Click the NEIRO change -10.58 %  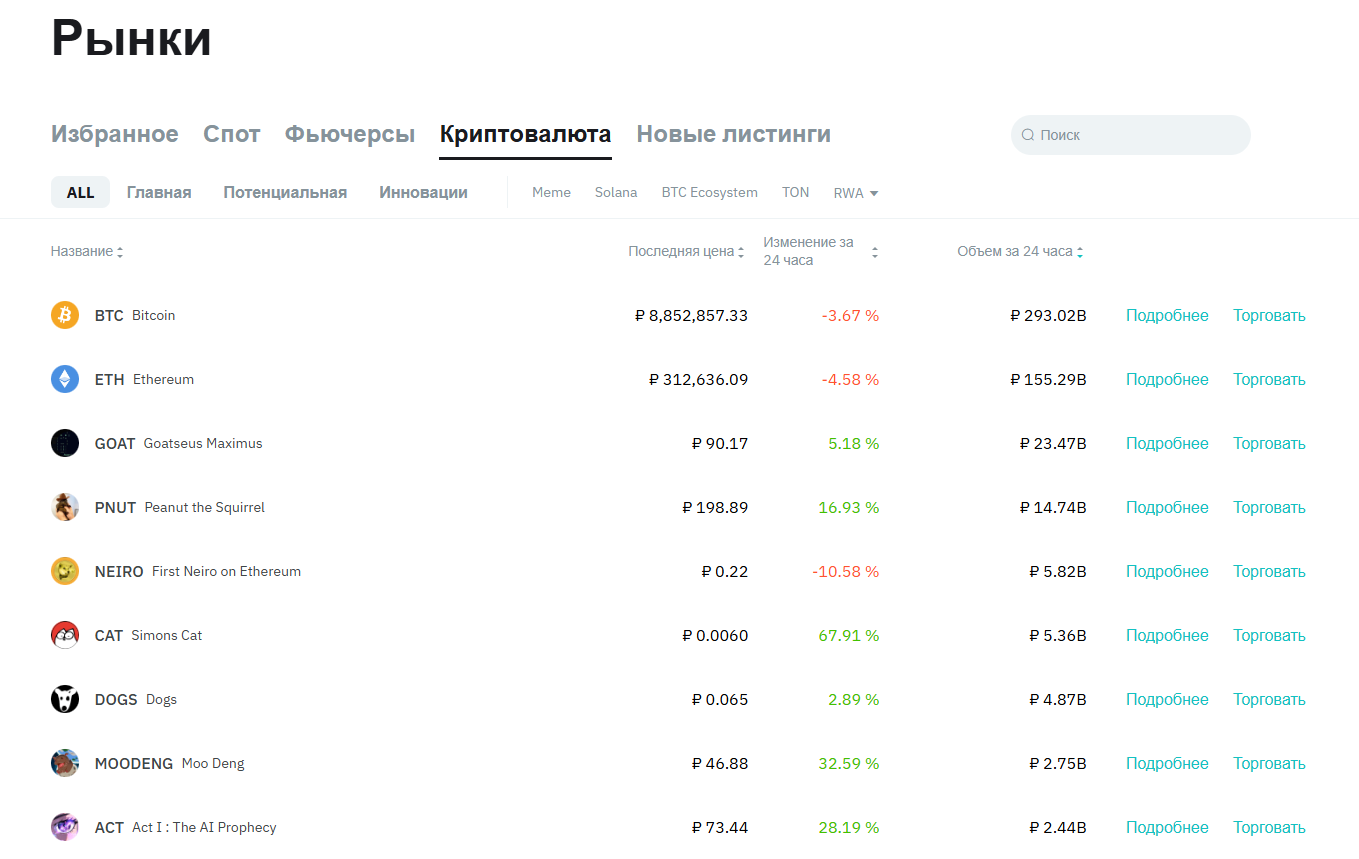click(846, 571)
